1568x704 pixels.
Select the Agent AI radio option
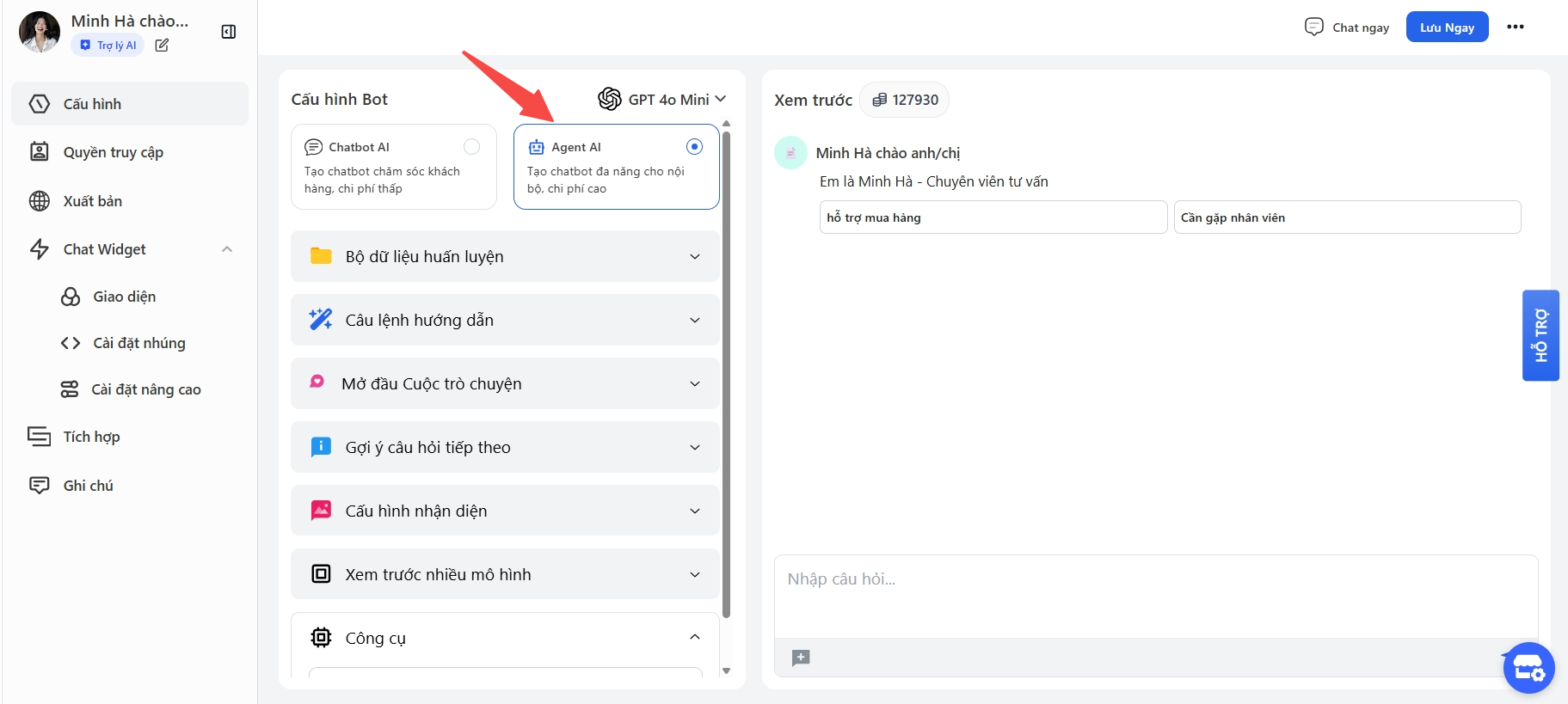click(x=694, y=147)
